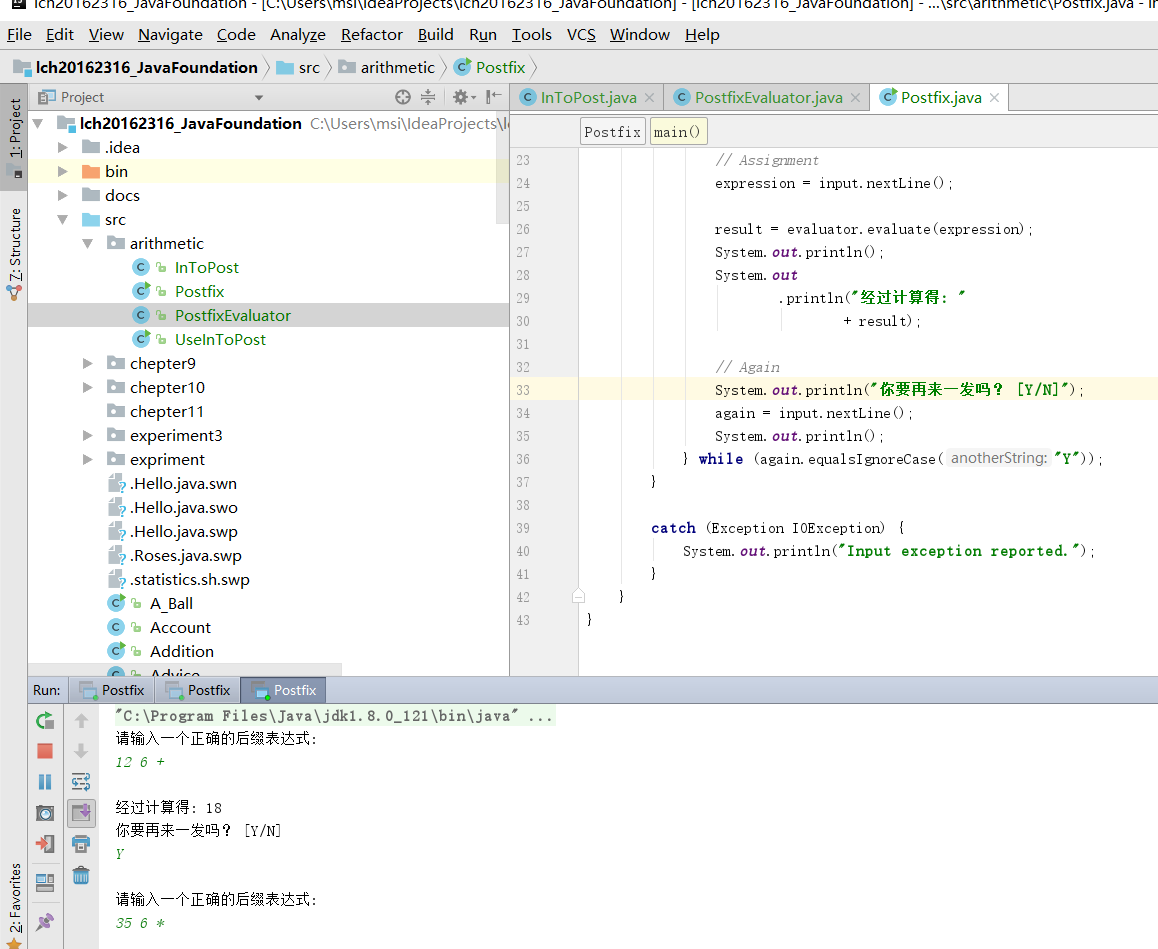Select UseInToPost class in tree
Image resolution: width=1158 pixels, height=949 pixels.
pyautogui.click(x=220, y=340)
